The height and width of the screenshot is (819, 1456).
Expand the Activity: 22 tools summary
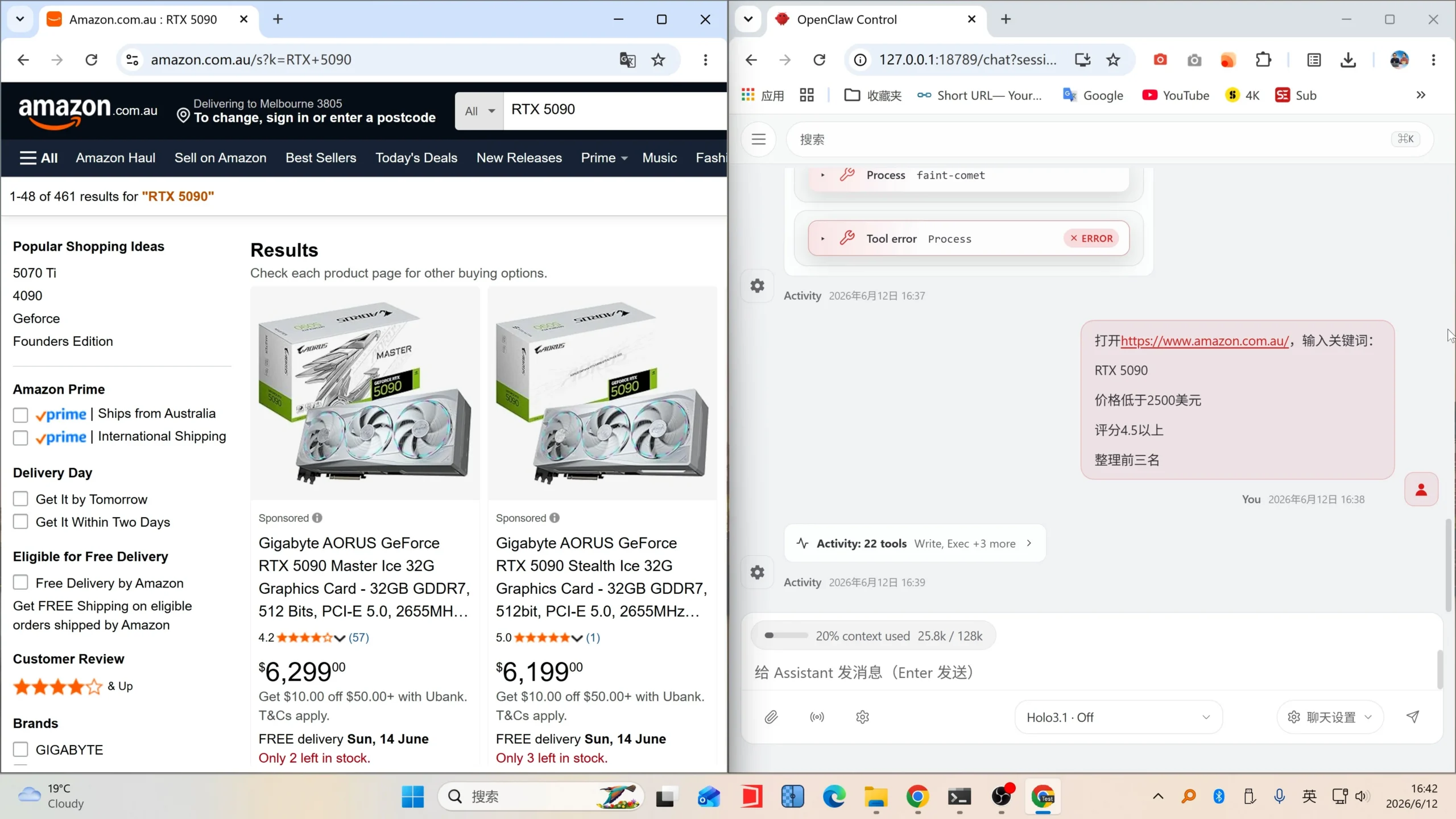[x=915, y=543]
